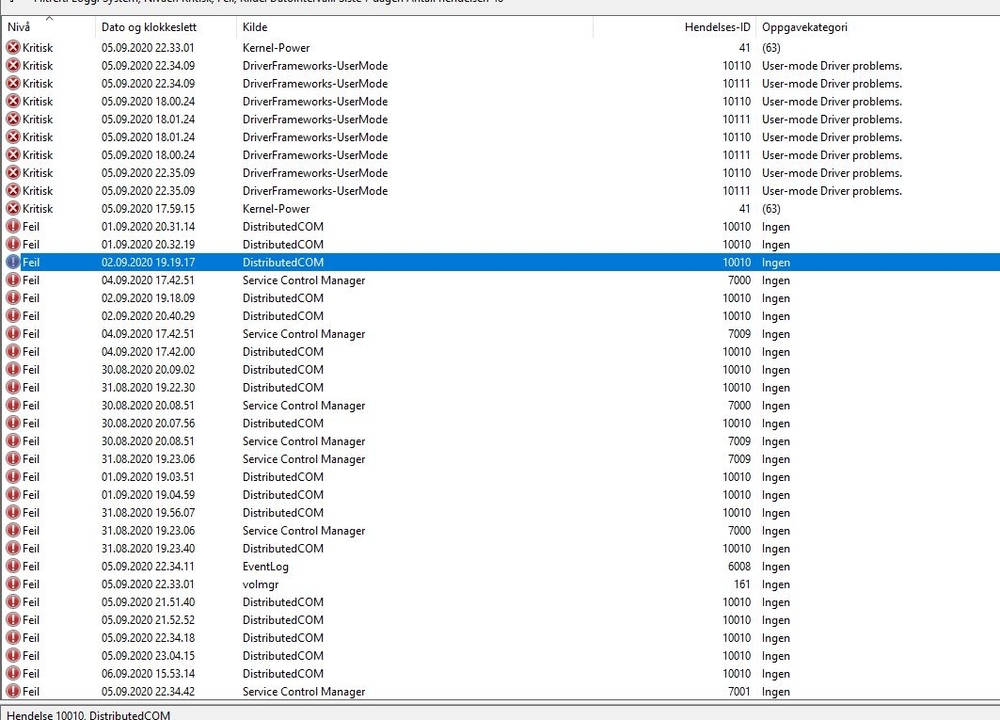Select Service Control Manager 7009 at 04.09.2020 17.42.51

[304, 333]
